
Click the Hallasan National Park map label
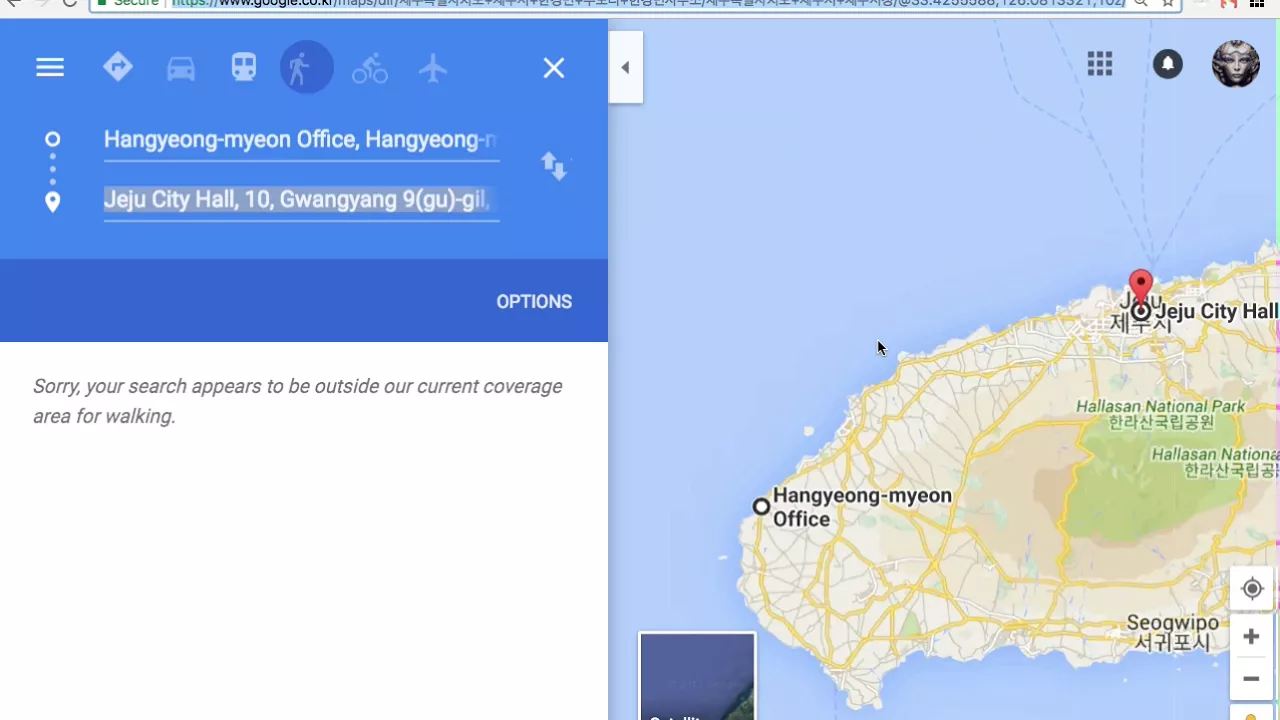click(1161, 414)
